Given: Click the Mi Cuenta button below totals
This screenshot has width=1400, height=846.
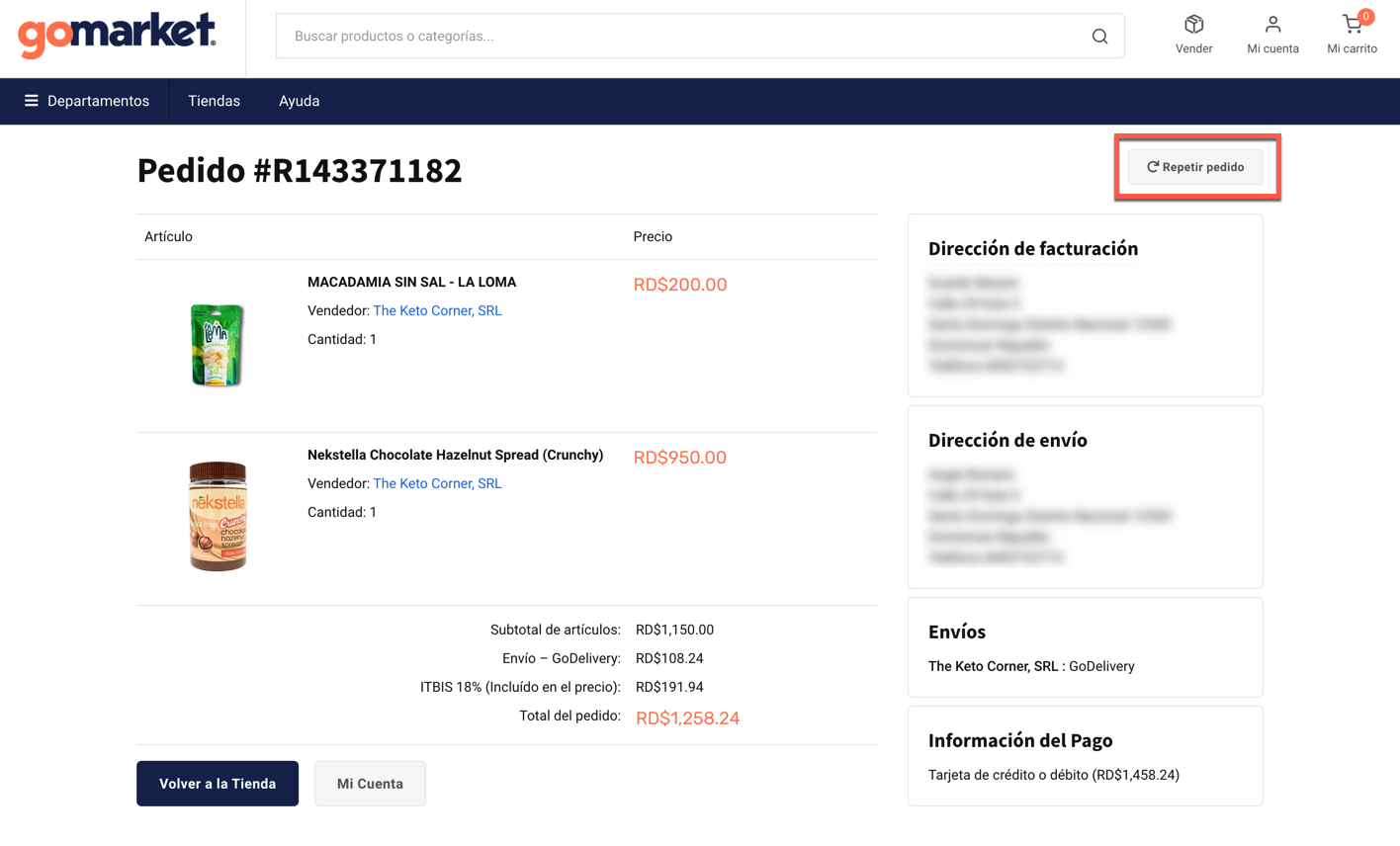Looking at the screenshot, I should click(370, 784).
